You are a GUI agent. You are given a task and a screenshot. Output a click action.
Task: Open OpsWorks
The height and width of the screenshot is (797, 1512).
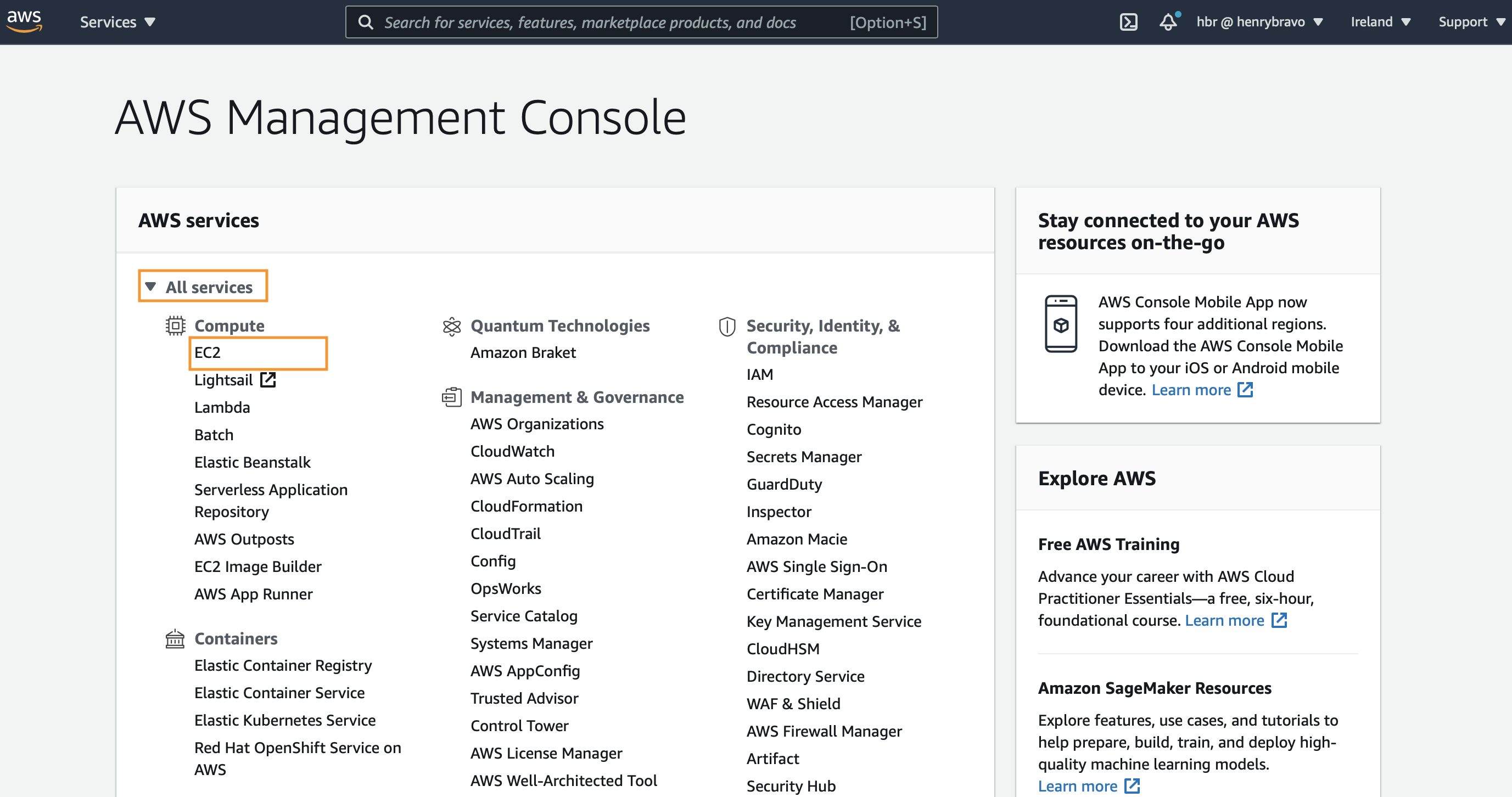[505, 588]
